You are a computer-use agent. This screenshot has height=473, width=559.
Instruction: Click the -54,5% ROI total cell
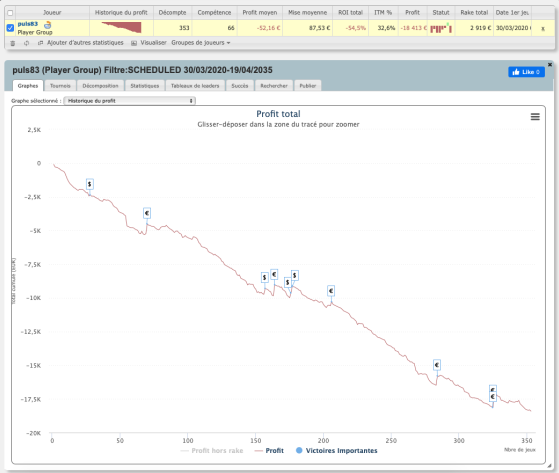[x=350, y=28]
